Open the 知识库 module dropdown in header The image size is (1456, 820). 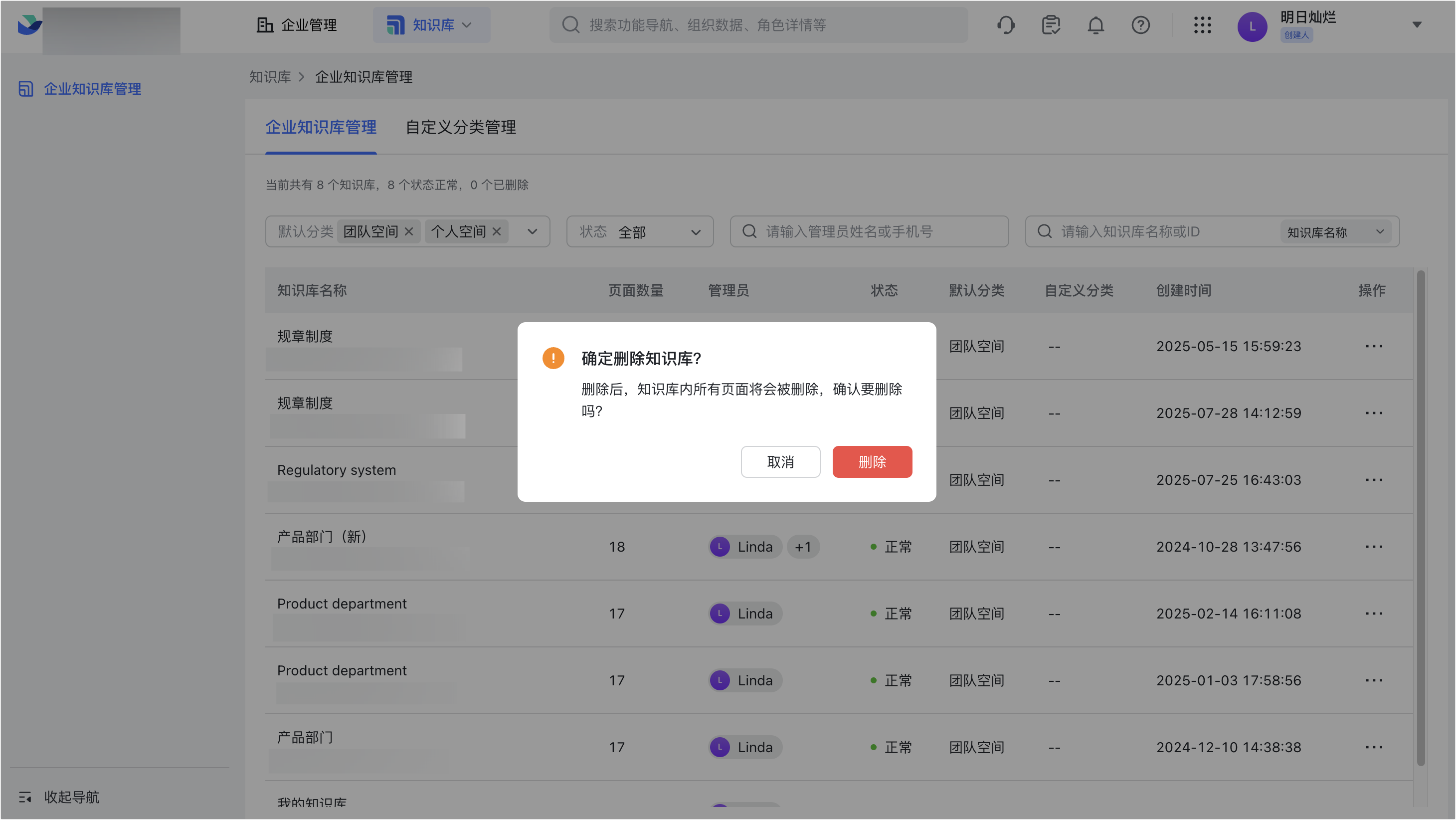coord(431,25)
